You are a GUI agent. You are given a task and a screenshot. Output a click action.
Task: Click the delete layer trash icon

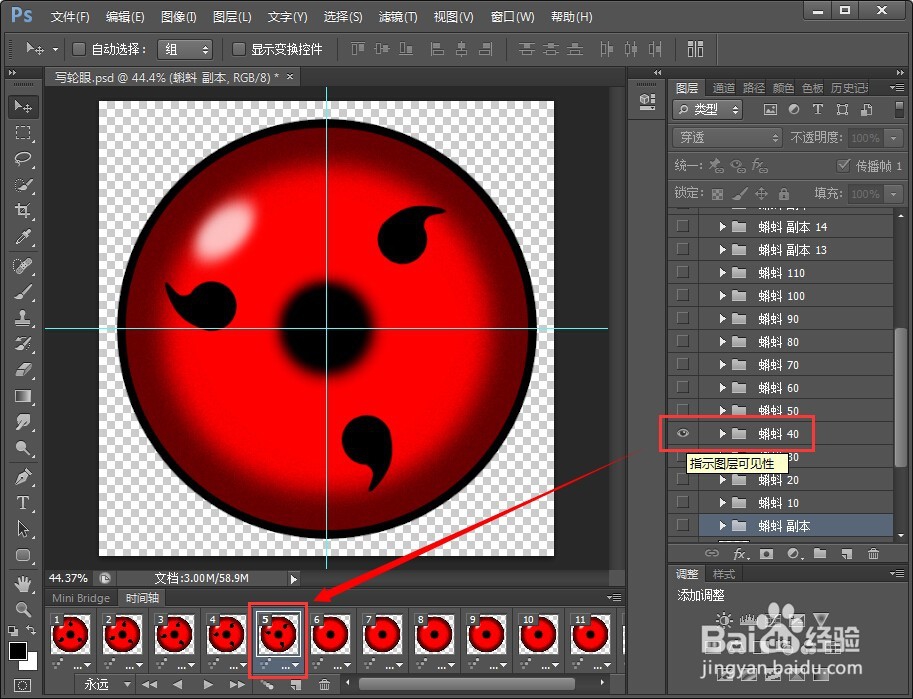pos(873,553)
